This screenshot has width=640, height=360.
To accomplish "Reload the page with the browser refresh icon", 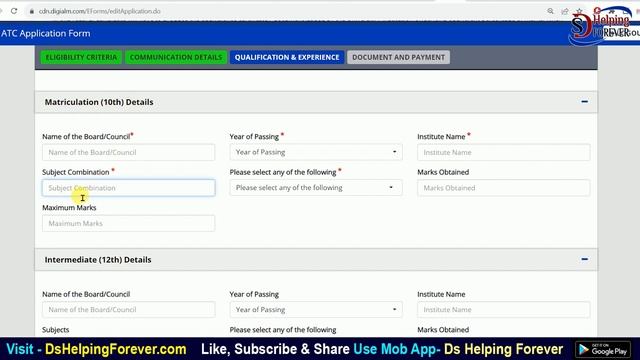I will pyautogui.click(x=14, y=11).
